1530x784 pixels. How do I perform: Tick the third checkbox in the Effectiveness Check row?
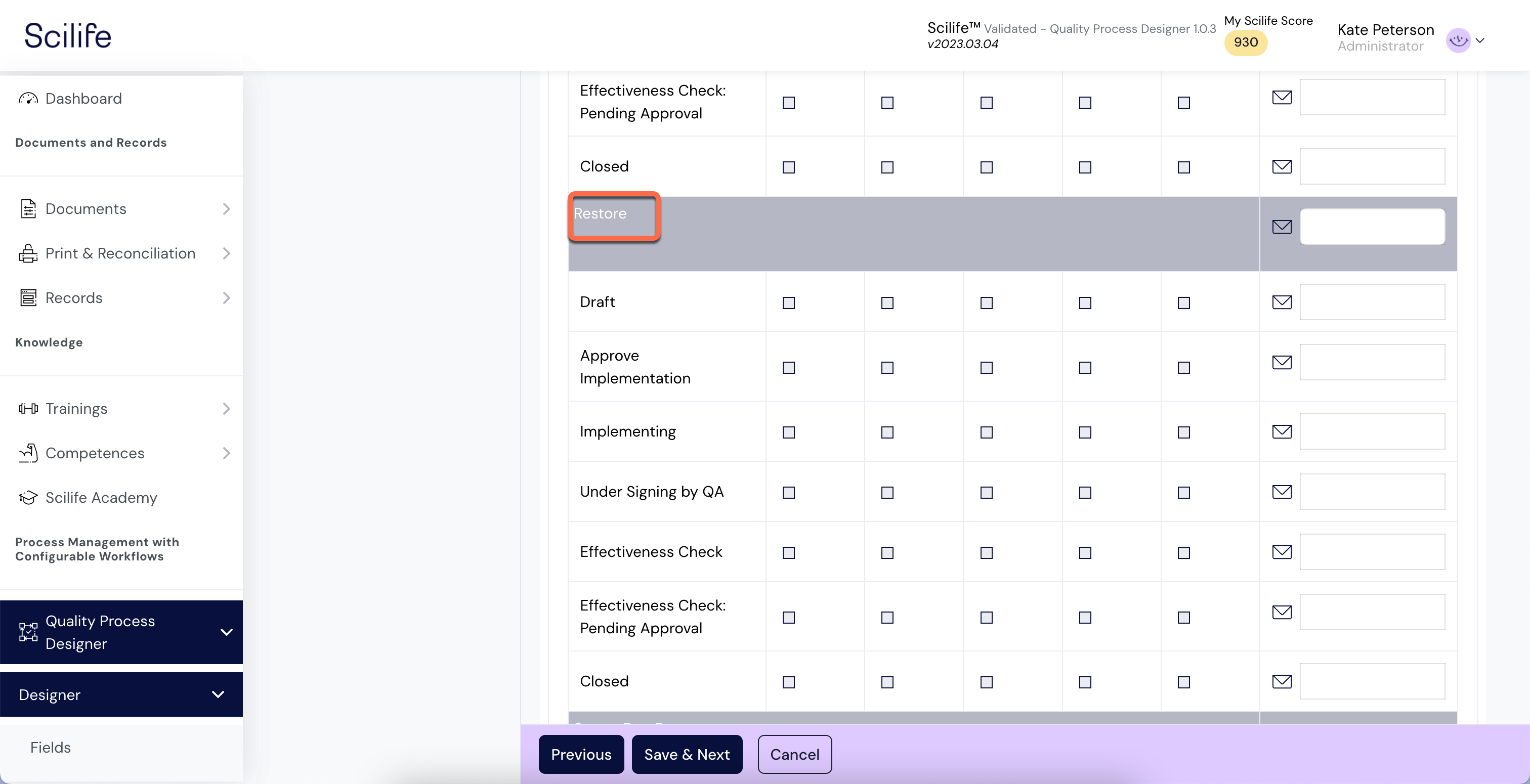(x=986, y=553)
